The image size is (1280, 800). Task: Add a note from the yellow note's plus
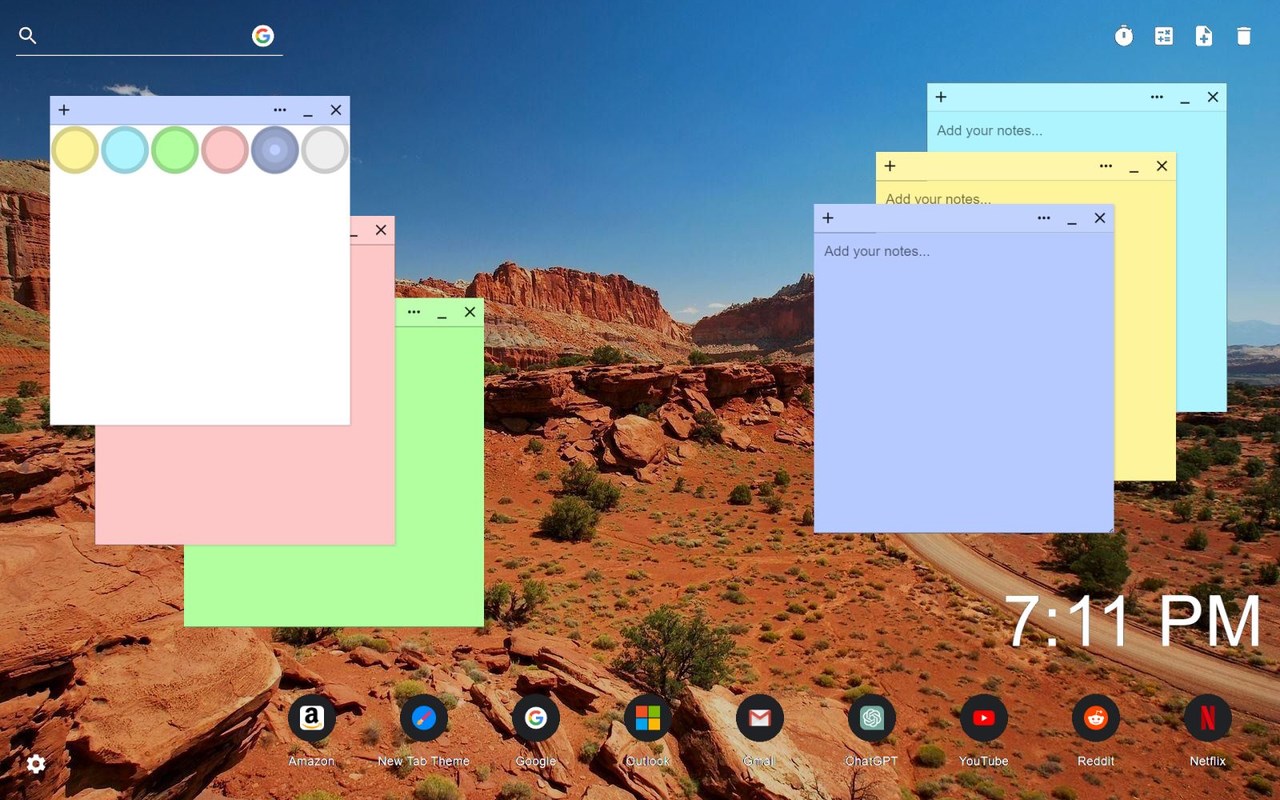pyautogui.click(x=890, y=166)
